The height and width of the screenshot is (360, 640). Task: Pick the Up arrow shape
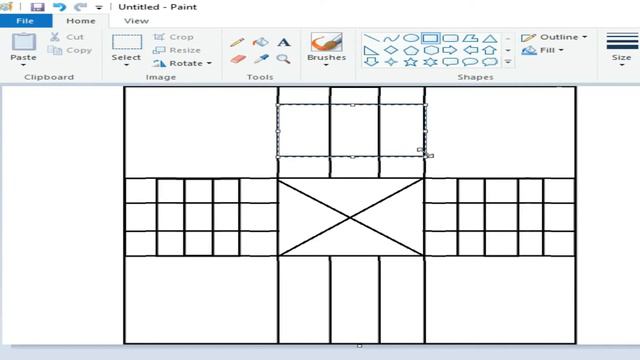coord(490,50)
